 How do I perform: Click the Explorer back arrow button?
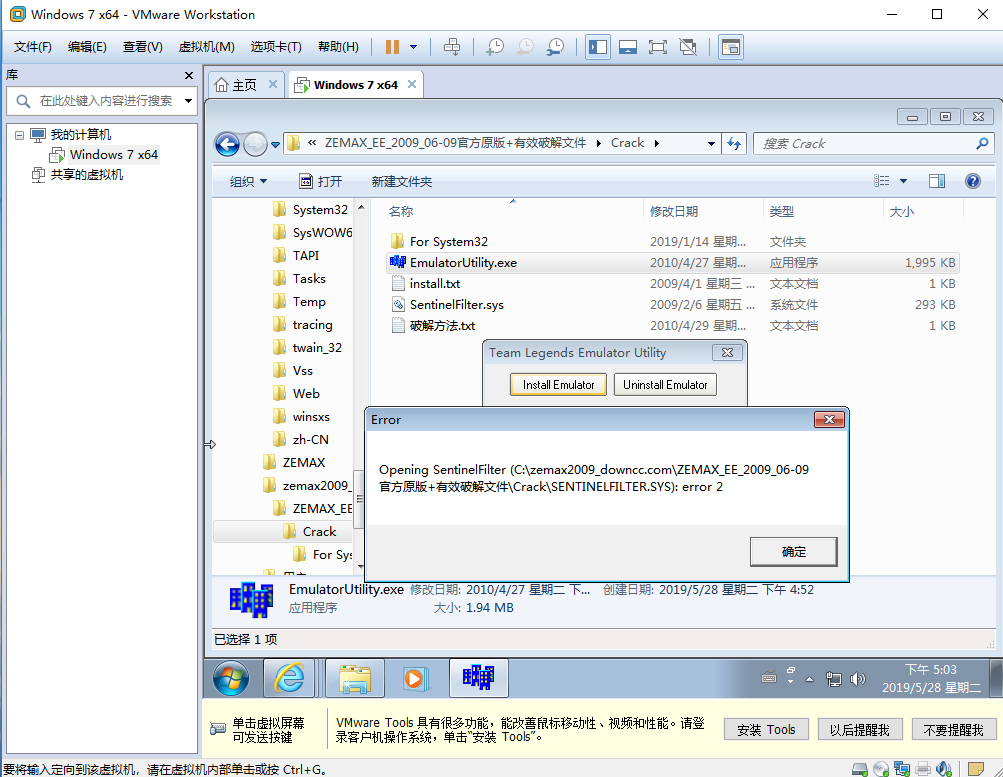click(x=227, y=144)
